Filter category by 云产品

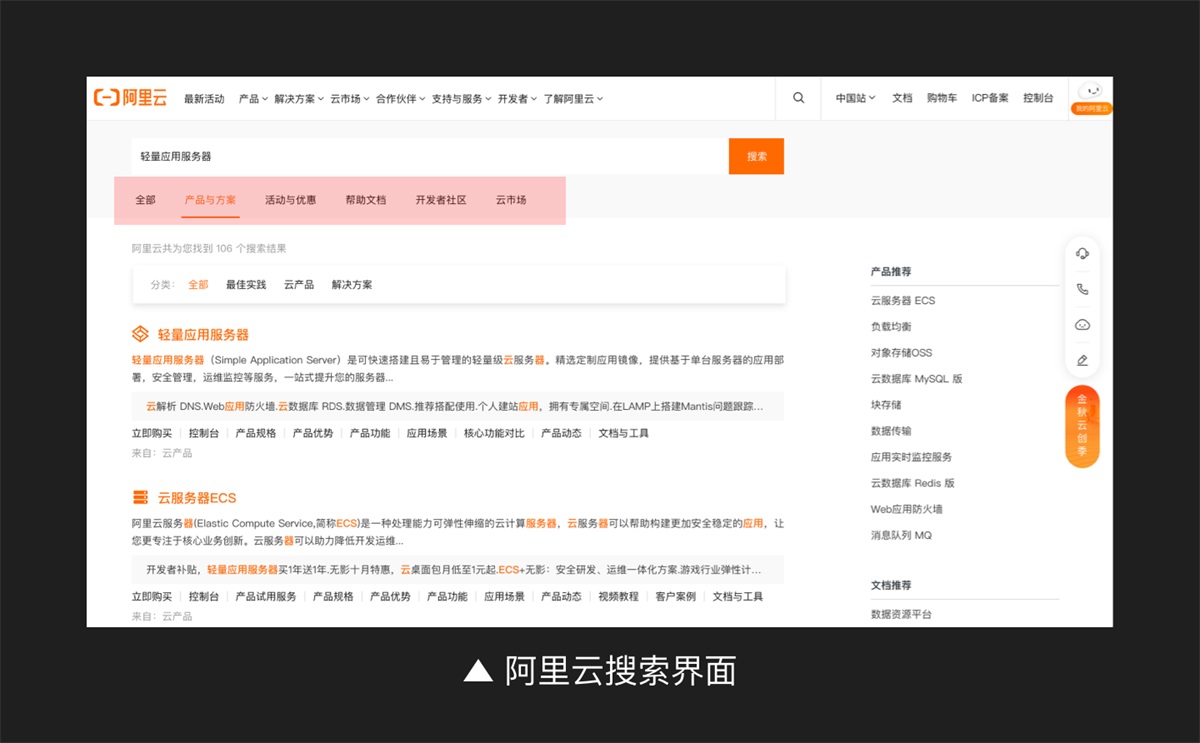[x=299, y=285]
